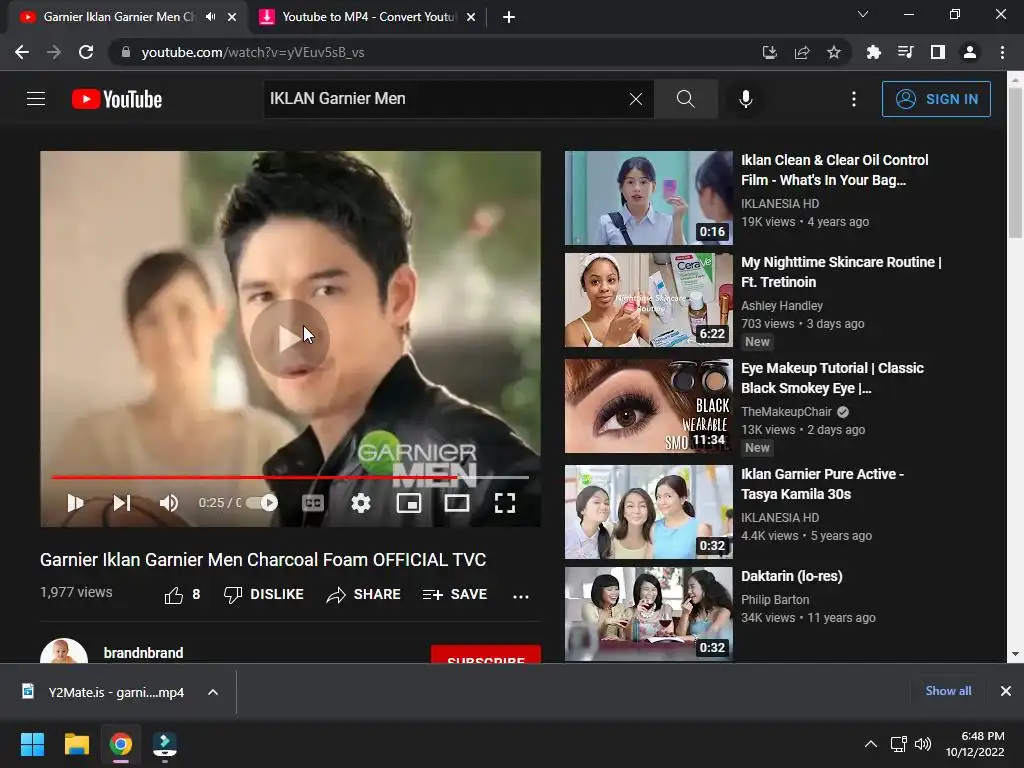Switch to theater mode
The image size is (1024, 768).
[x=457, y=503]
